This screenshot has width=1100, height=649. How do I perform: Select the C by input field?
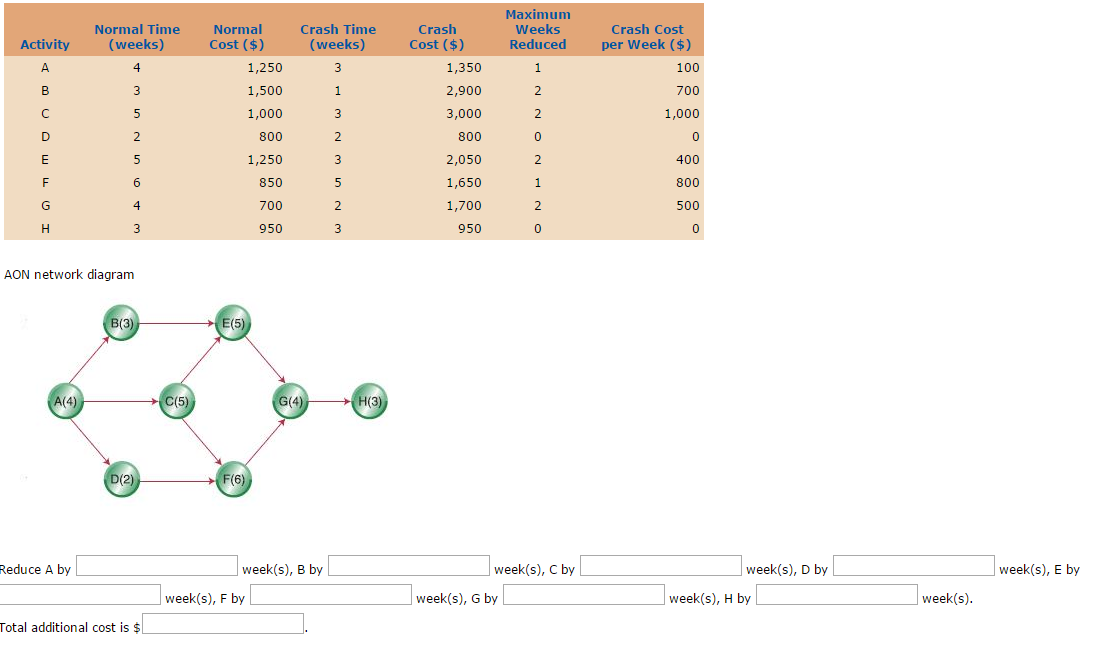(x=660, y=565)
